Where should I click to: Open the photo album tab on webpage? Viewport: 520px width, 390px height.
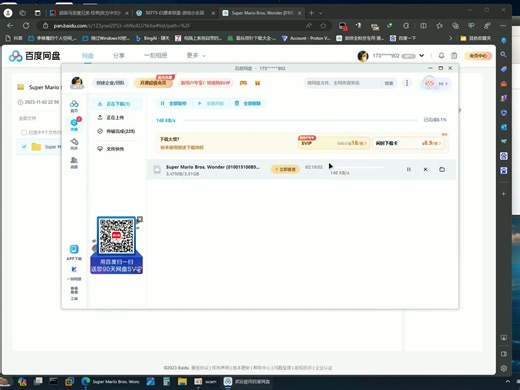coord(156,56)
